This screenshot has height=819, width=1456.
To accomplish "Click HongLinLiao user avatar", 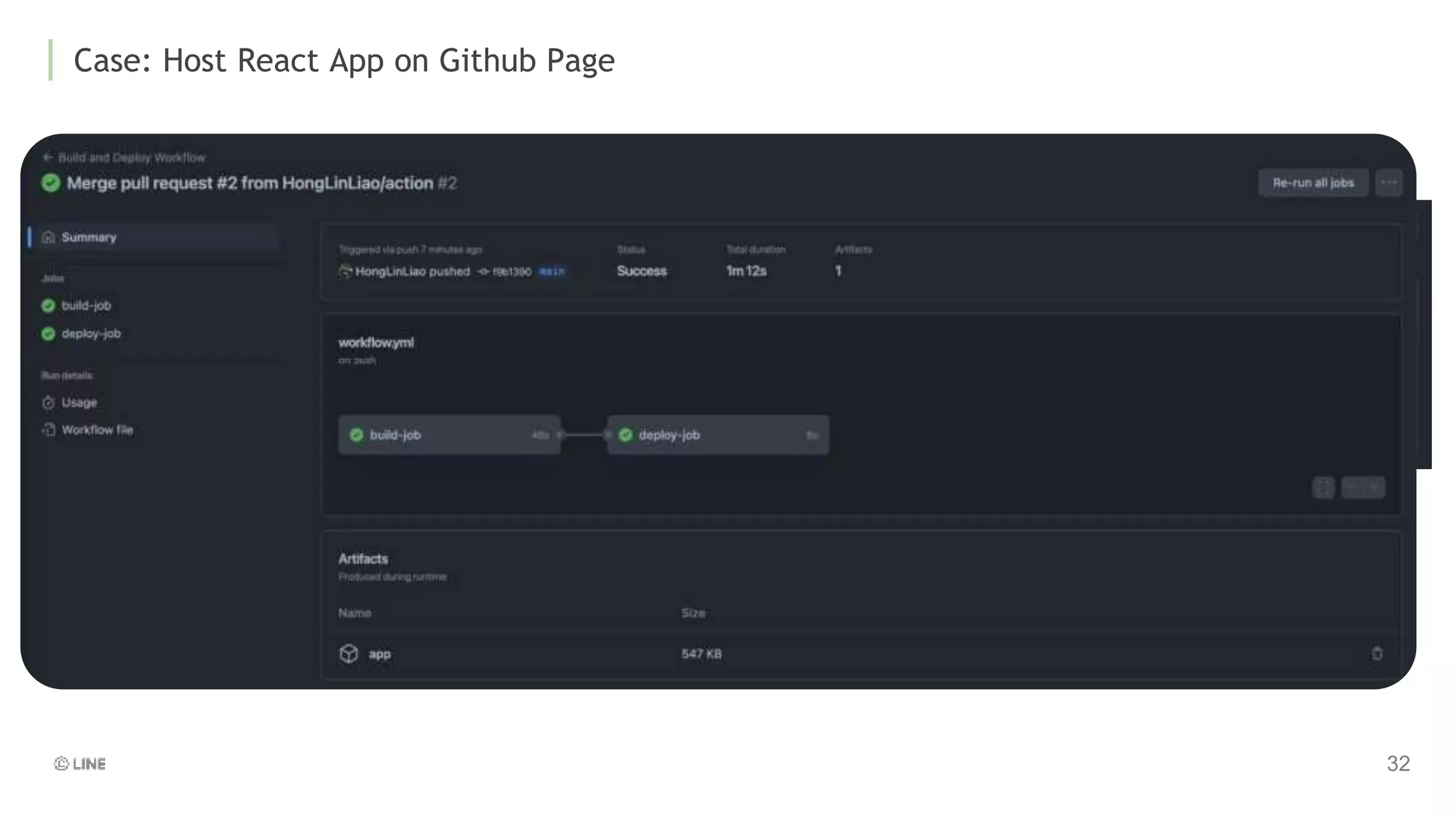I will [x=345, y=272].
